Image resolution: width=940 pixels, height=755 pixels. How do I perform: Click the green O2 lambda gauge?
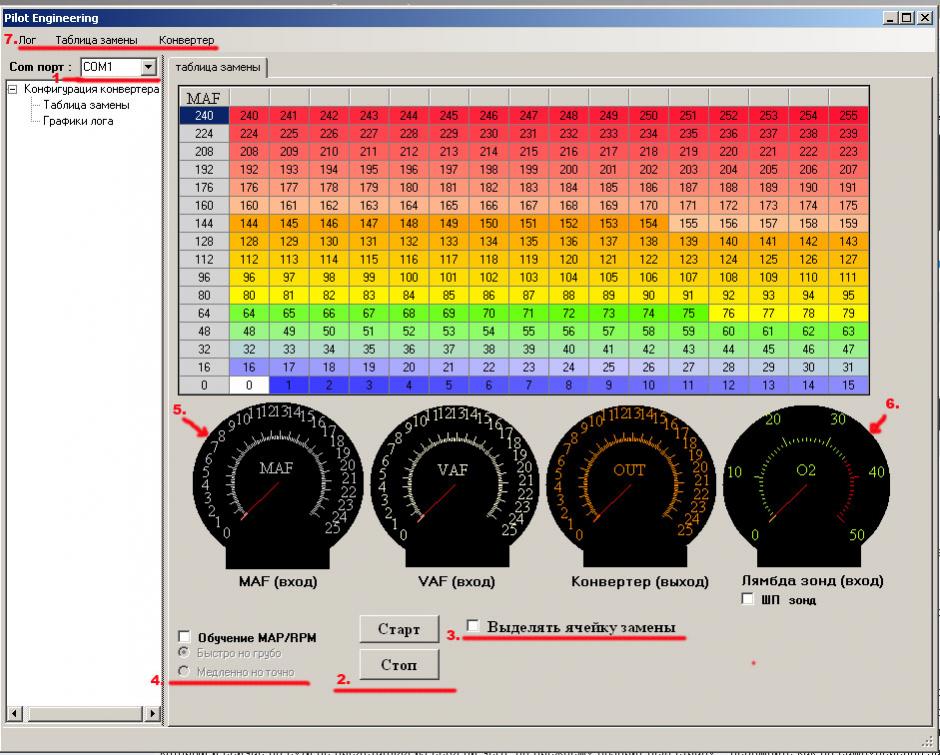pyautogui.click(x=806, y=486)
